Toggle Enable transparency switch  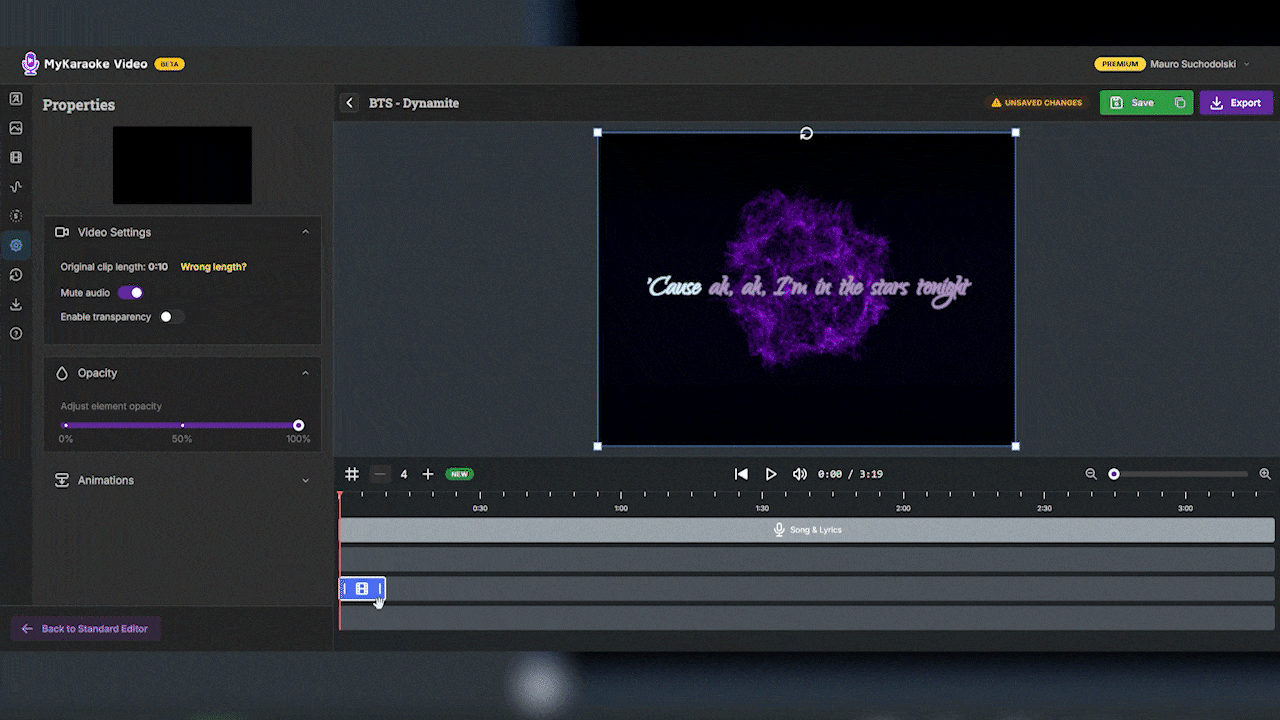coord(172,317)
